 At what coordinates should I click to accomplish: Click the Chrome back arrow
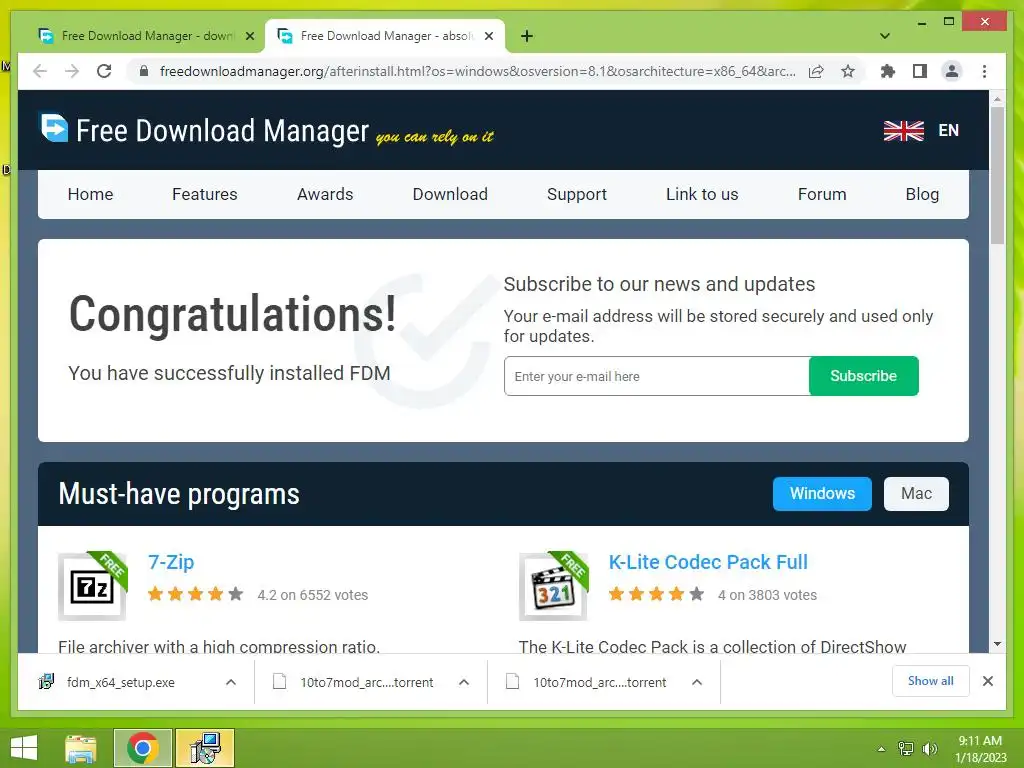point(40,71)
